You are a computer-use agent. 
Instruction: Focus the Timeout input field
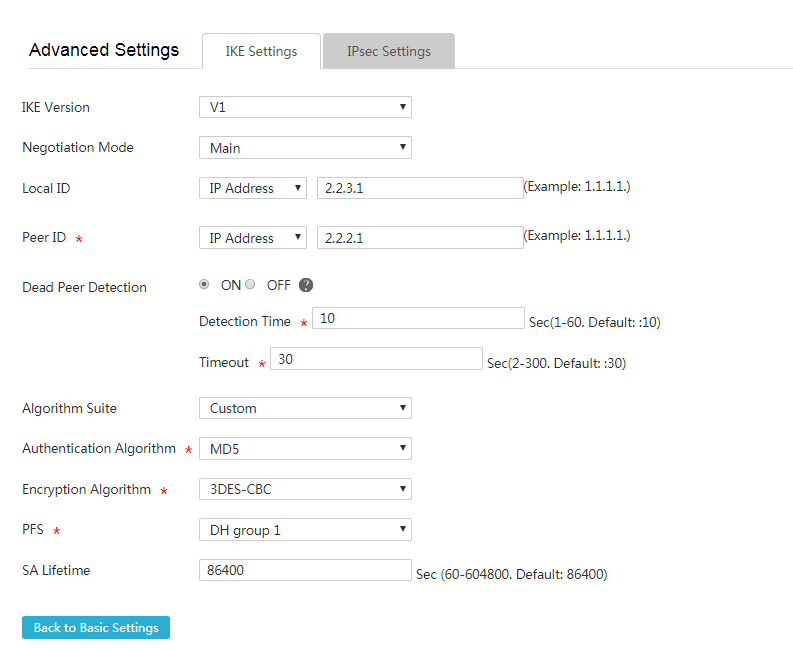376,359
